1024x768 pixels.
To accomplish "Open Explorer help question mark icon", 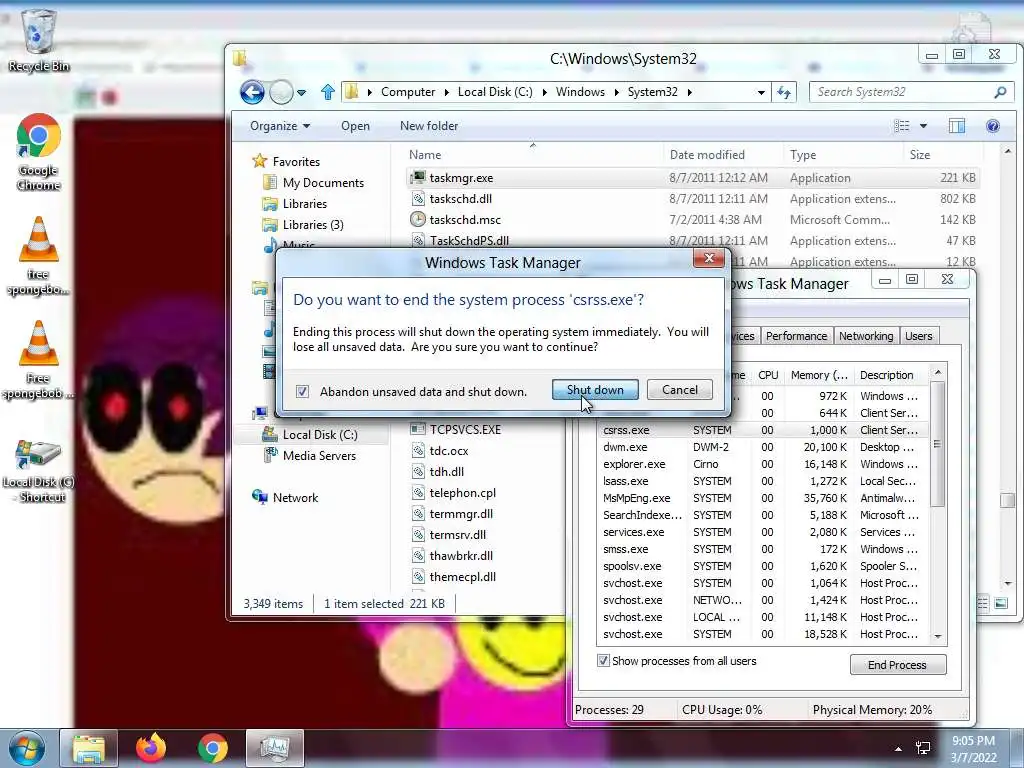I will click(993, 125).
